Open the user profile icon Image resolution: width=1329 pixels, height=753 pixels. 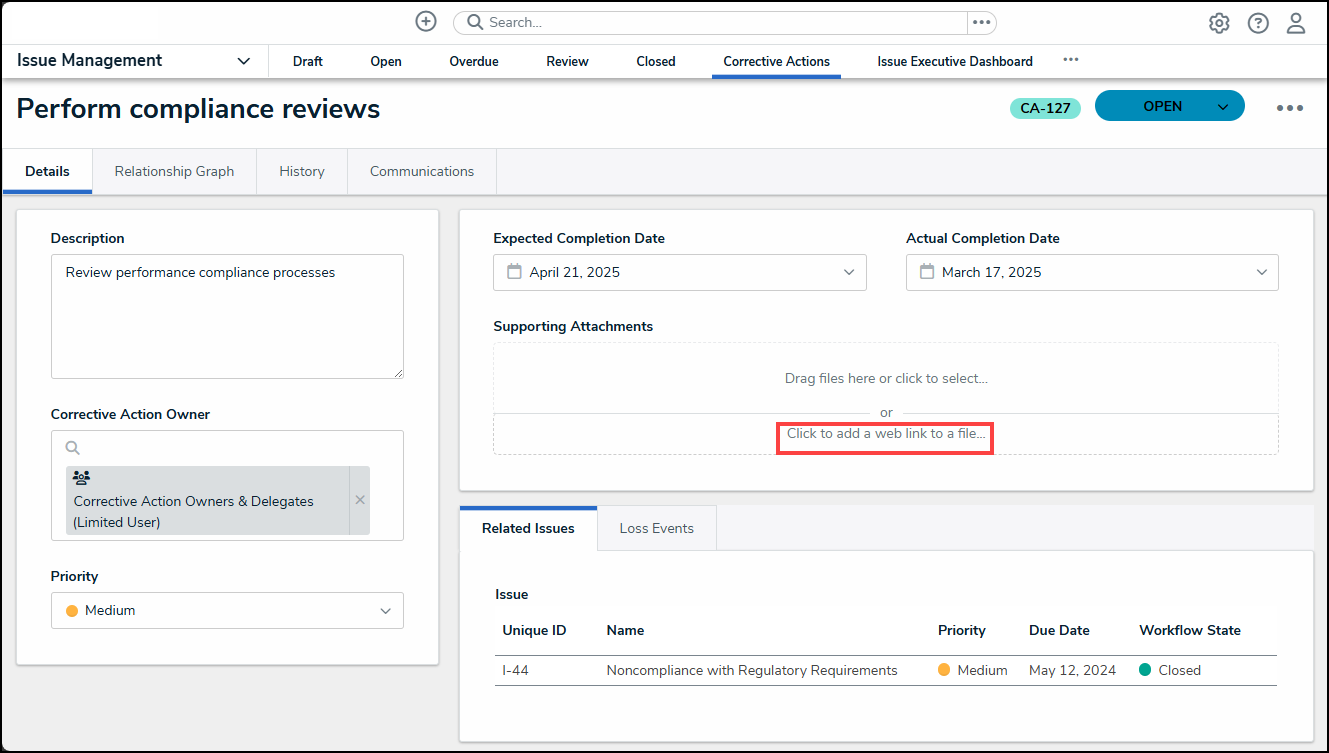click(1296, 23)
